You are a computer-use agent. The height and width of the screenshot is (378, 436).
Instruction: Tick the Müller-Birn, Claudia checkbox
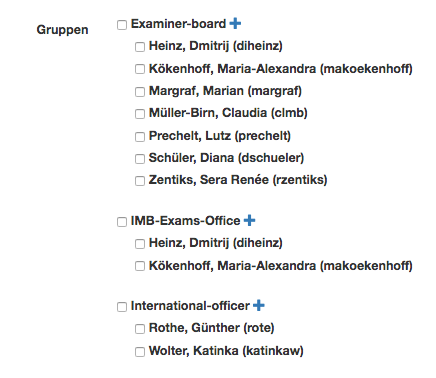(x=140, y=114)
